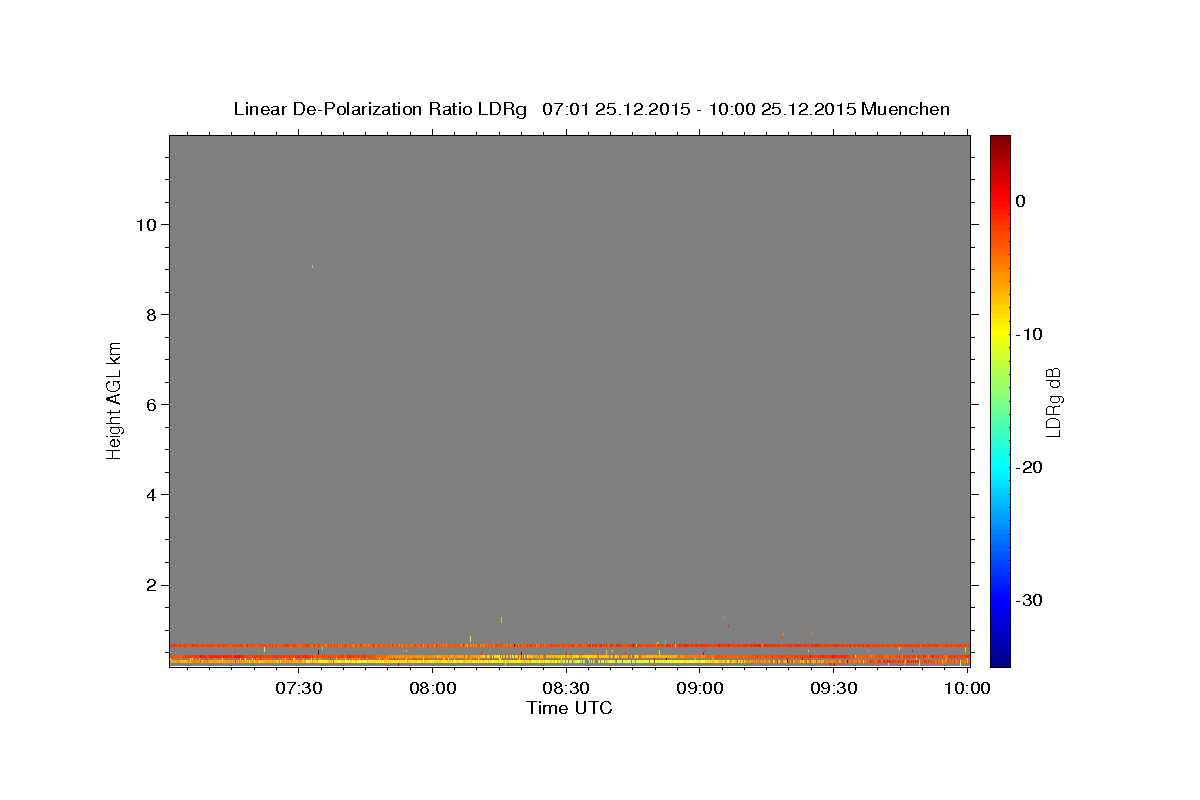The height and width of the screenshot is (800, 1200).
Task: Click the colorbar value -10
Action: coord(1029,334)
